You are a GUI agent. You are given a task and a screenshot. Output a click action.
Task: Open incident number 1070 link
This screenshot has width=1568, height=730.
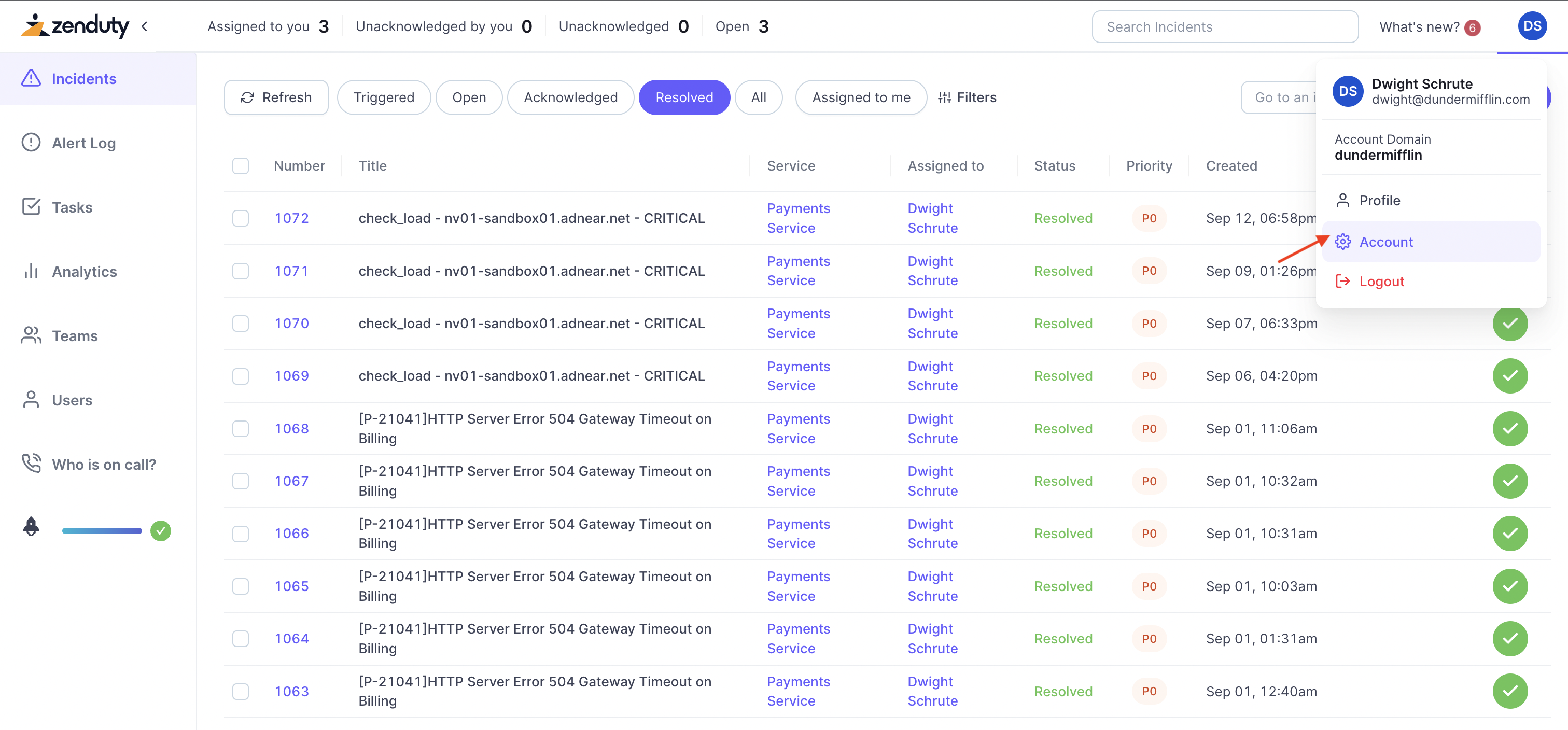(x=291, y=324)
